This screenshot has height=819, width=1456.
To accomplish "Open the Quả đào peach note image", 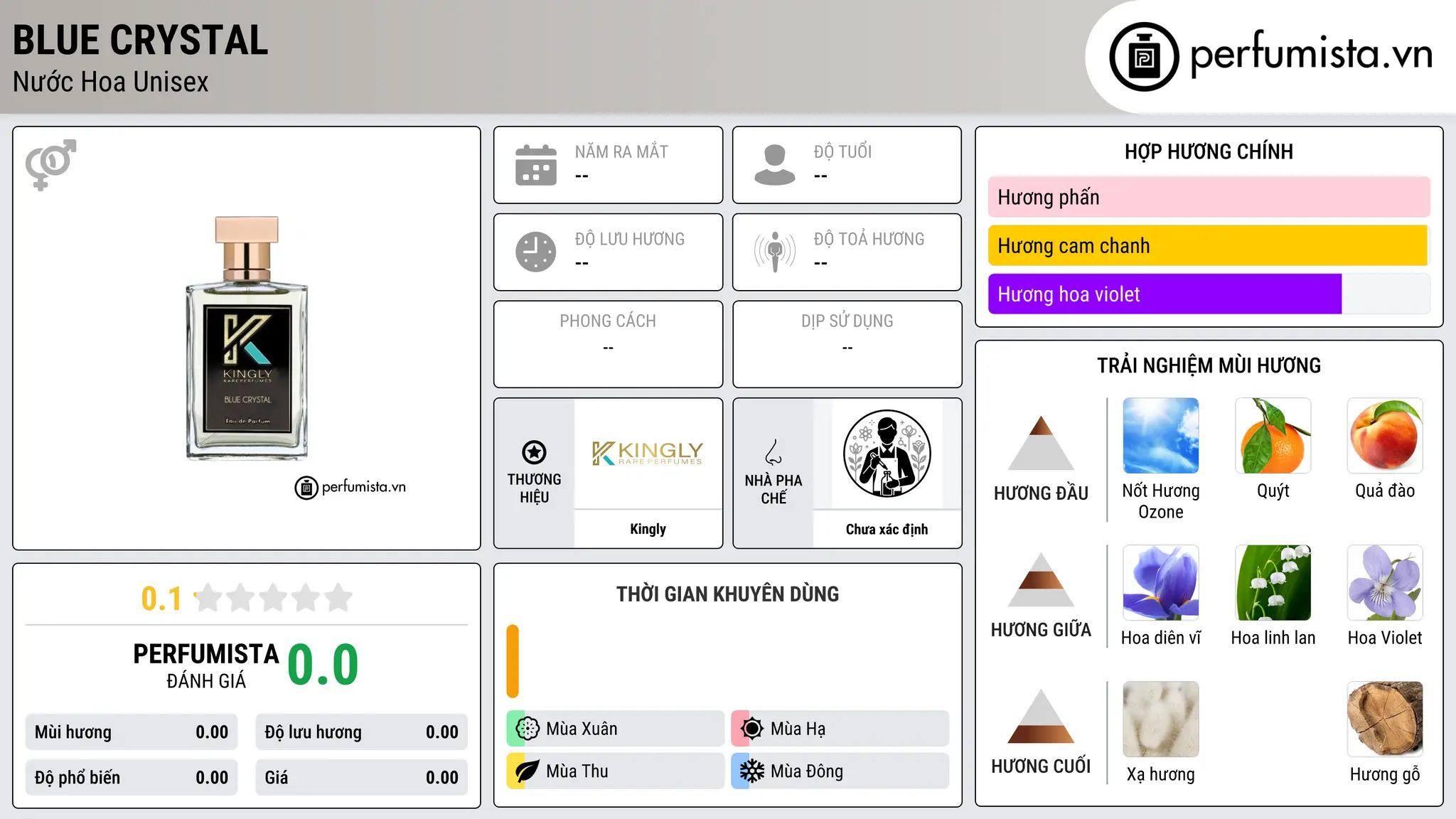I will [x=1385, y=436].
